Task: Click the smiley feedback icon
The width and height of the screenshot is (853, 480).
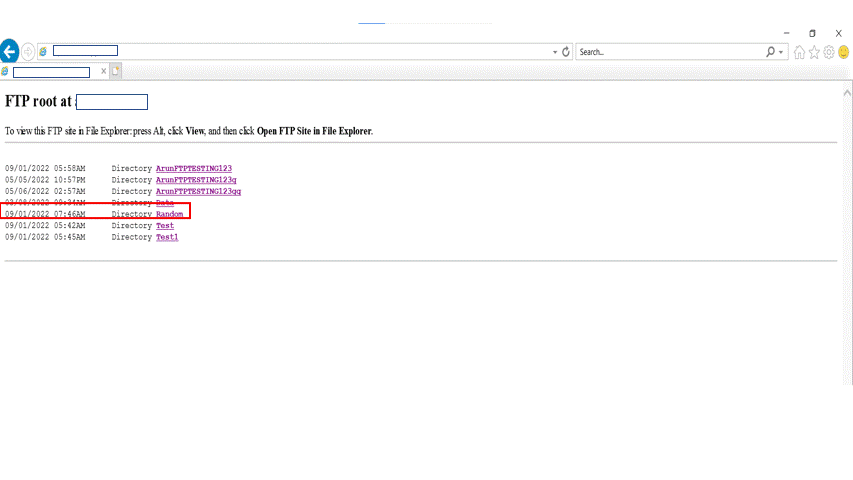Action: tap(843, 52)
